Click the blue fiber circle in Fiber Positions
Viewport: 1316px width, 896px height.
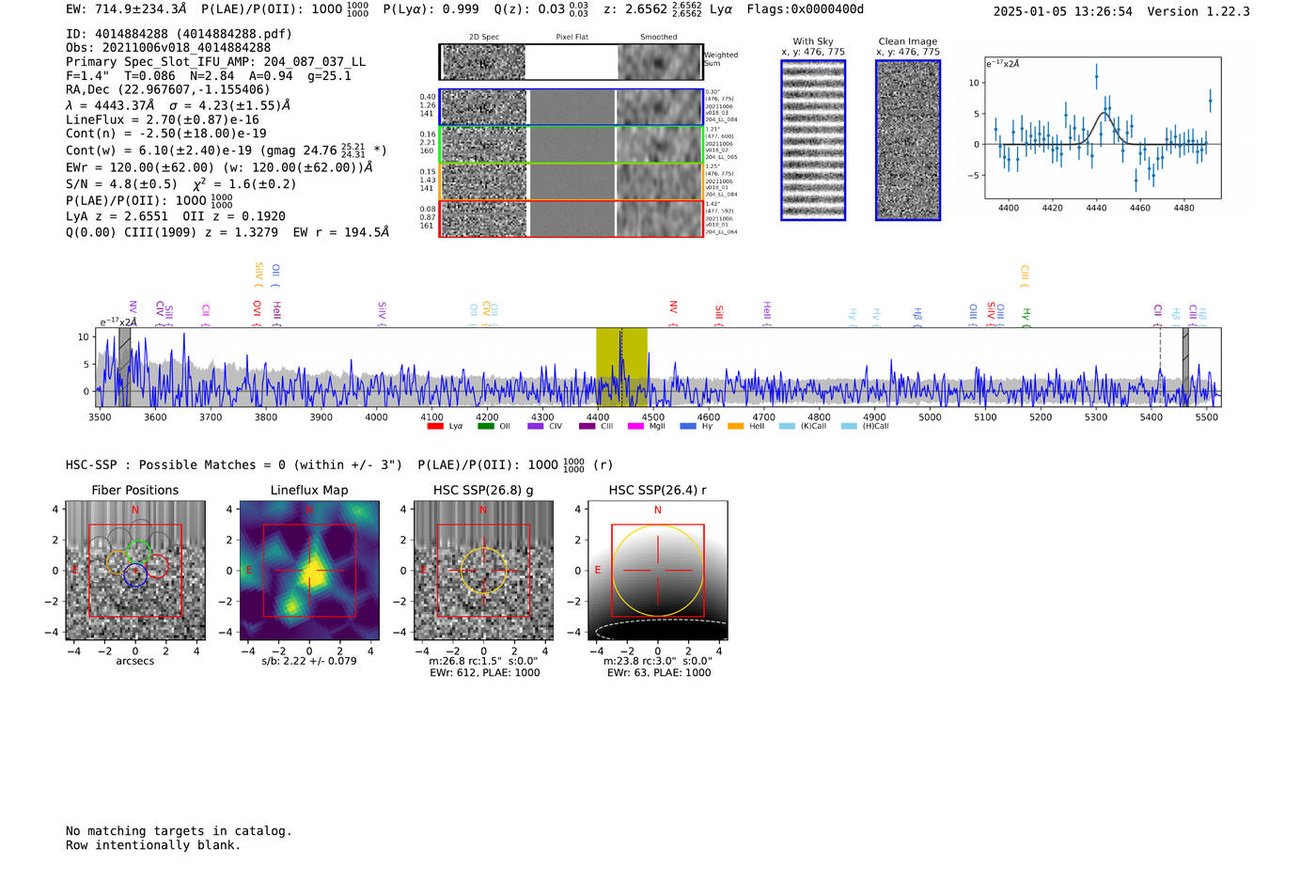[135, 575]
